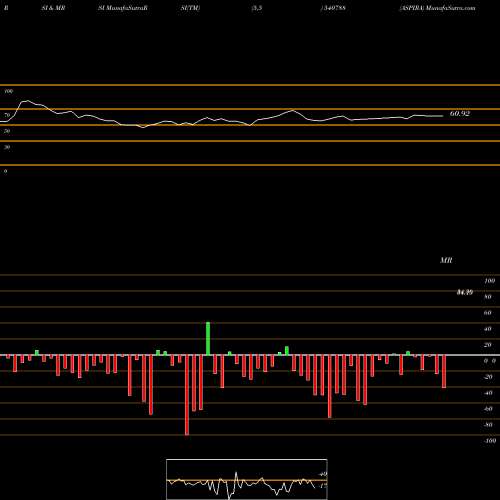Image resolution: width=500 pixels, height=500 pixels.
Task: Click the 'MR' panel title
Action: (446, 260)
